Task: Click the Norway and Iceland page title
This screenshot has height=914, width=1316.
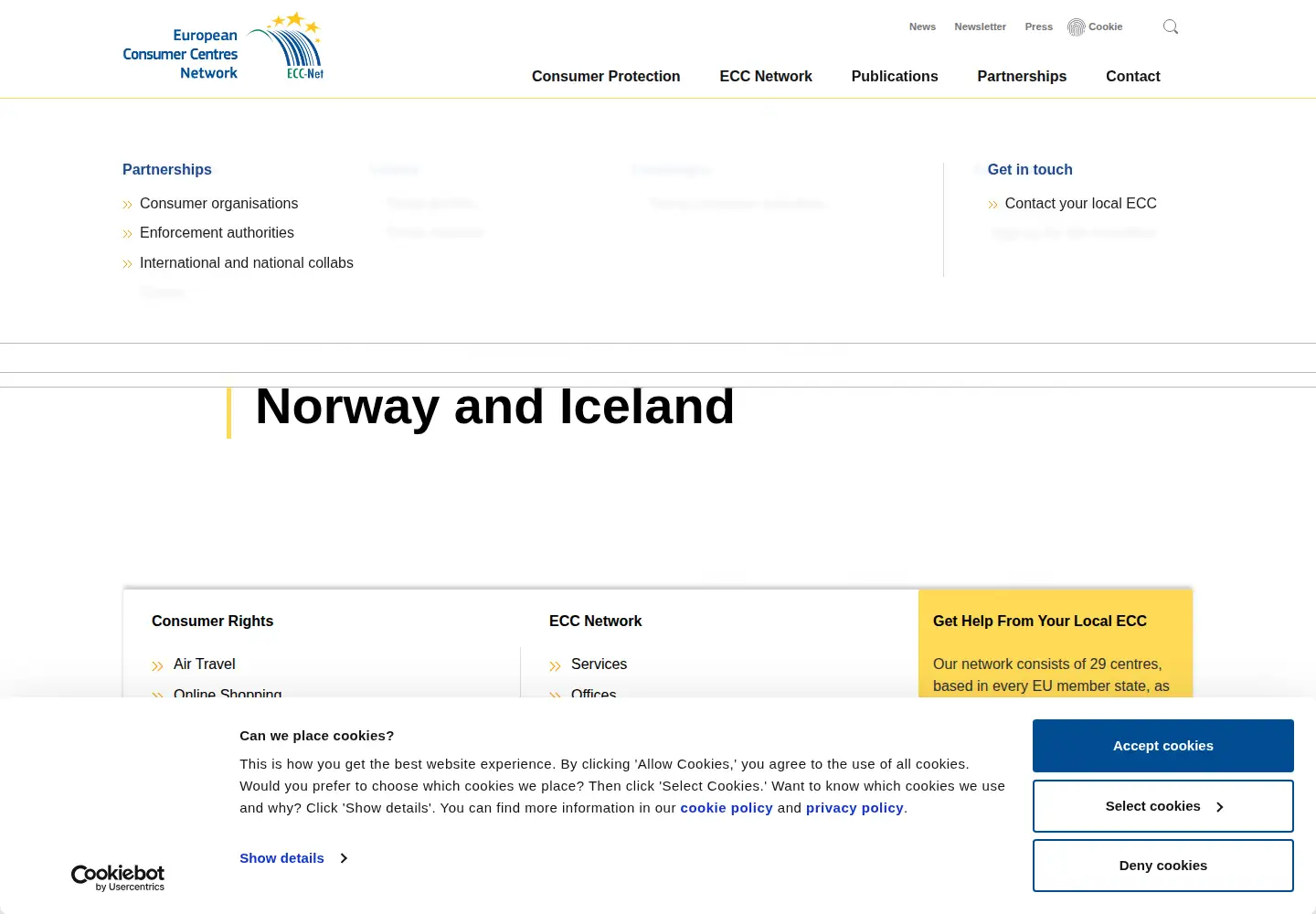Action: point(494,407)
